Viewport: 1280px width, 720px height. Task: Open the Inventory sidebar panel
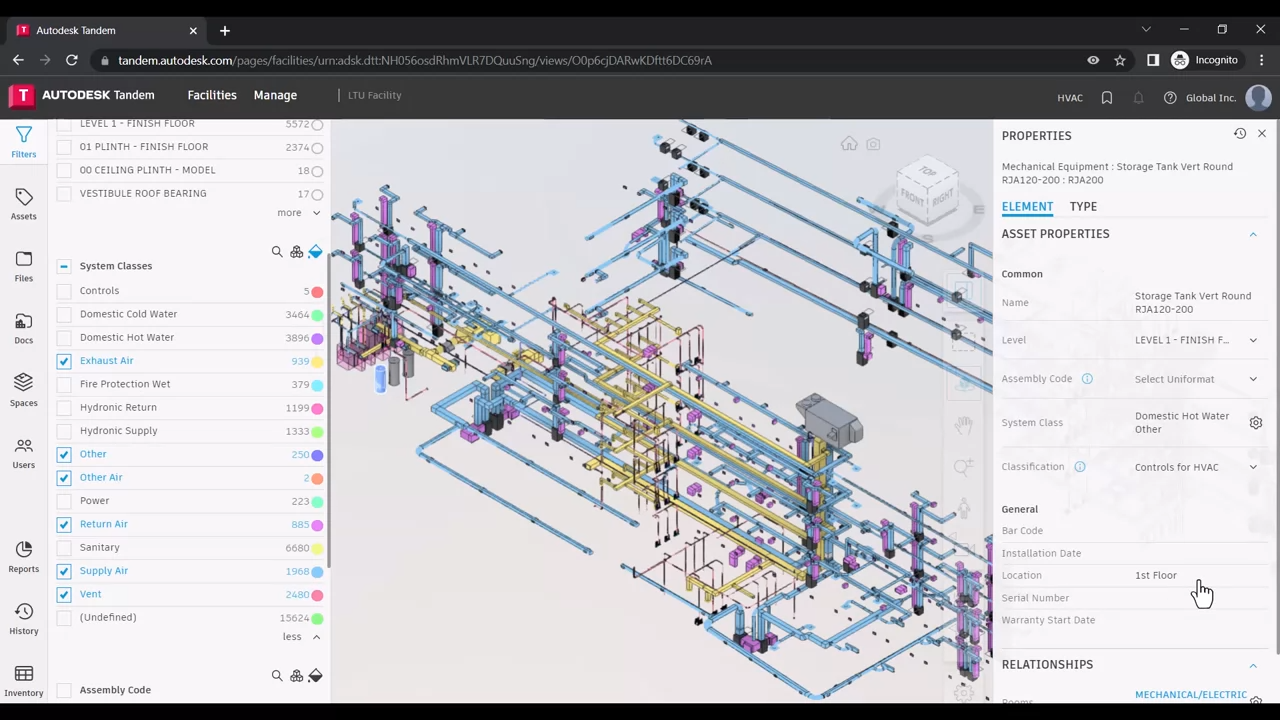tap(23, 680)
